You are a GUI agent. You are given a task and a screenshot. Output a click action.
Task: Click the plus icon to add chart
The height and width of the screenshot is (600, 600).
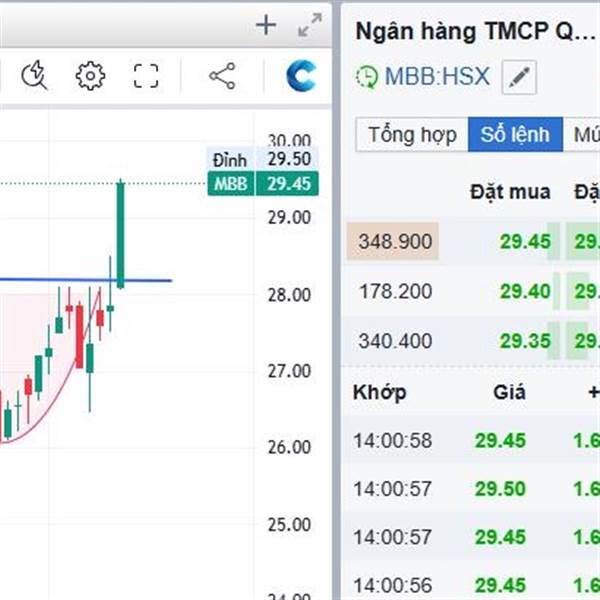pyautogui.click(x=266, y=25)
